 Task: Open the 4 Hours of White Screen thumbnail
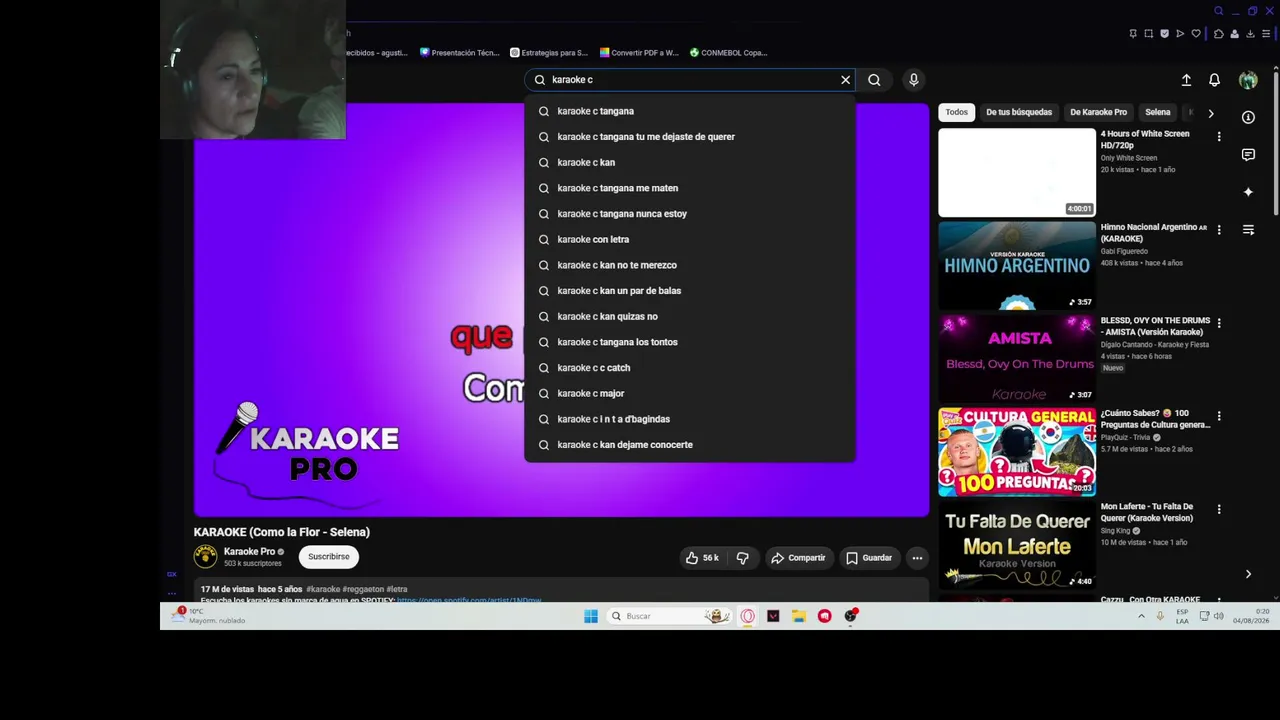tap(1017, 172)
